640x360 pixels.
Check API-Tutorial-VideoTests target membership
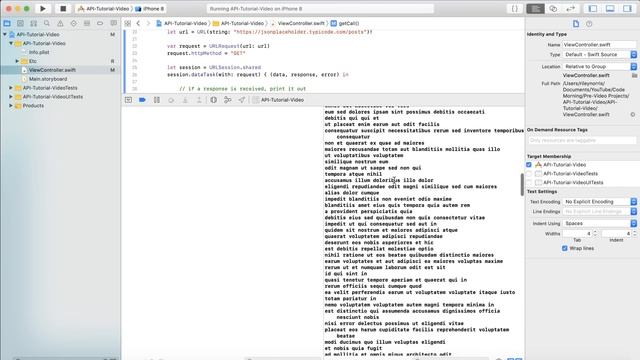click(529, 174)
